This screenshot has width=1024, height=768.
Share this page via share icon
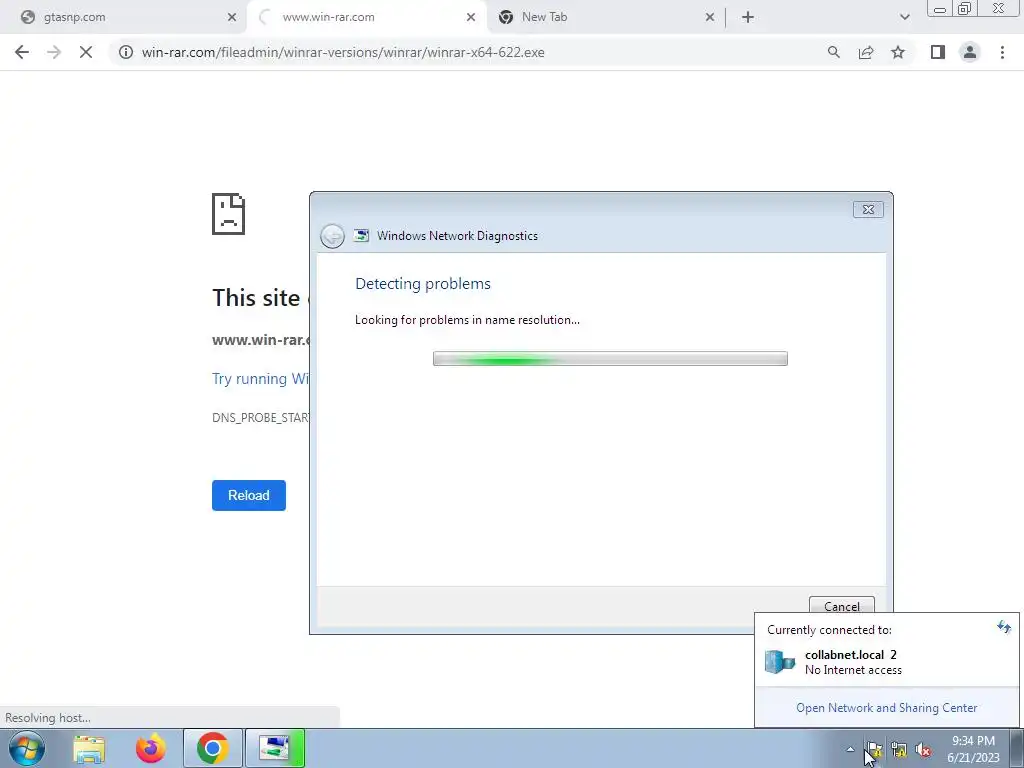click(866, 52)
